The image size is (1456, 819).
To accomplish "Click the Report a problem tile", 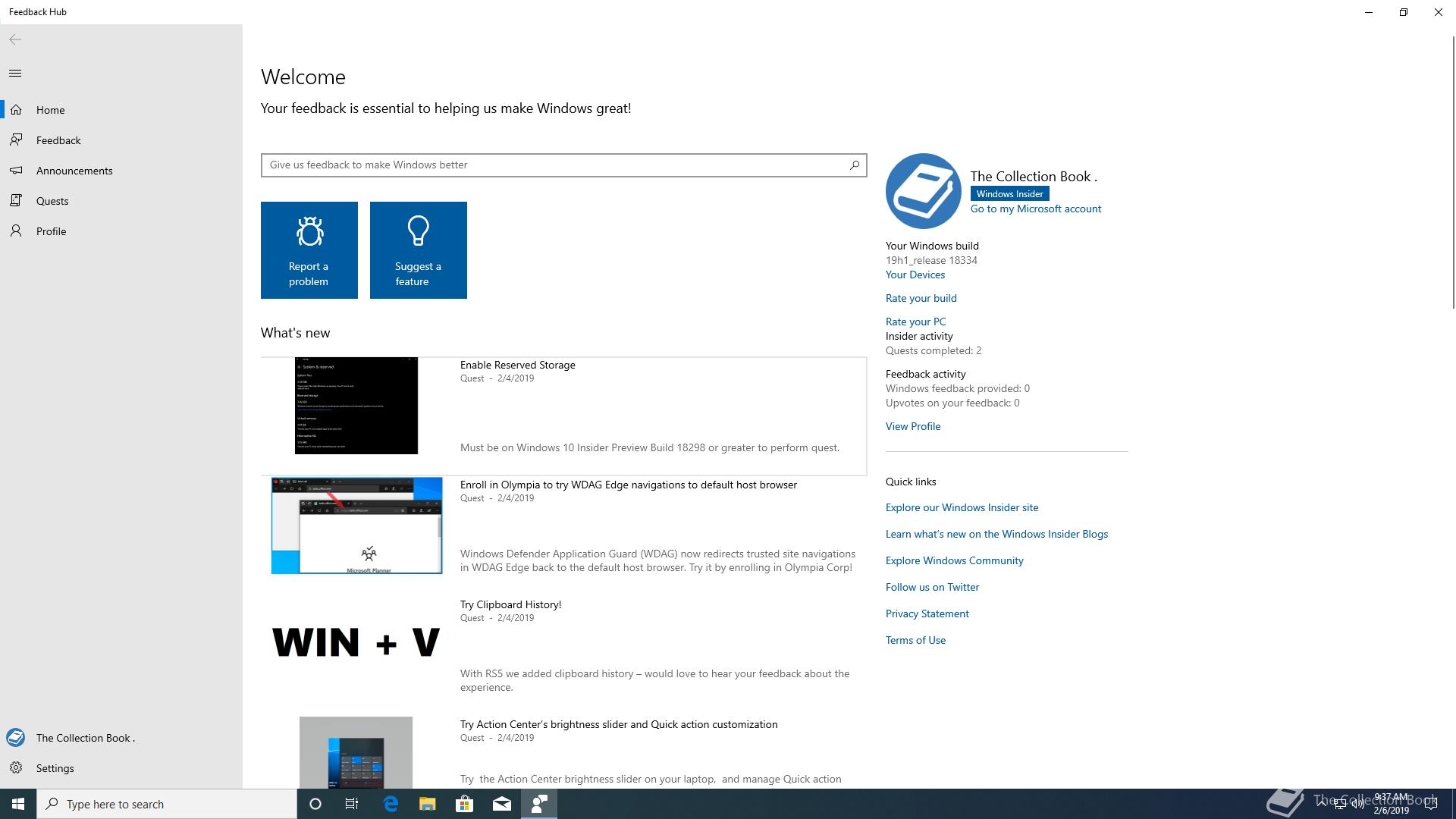I will [x=309, y=250].
